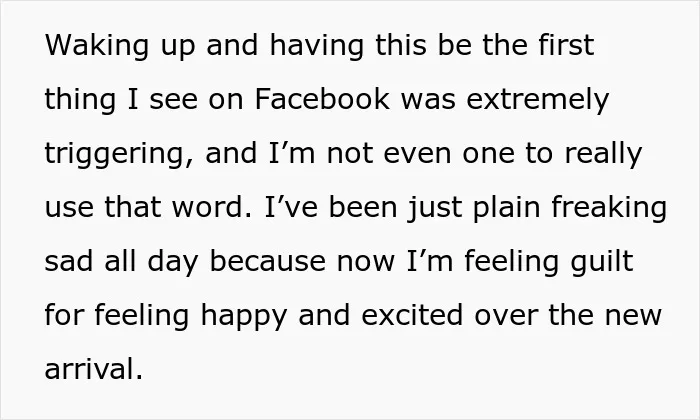Click the word "thing" starting the second line

pyautogui.click(x=80, y=100)
